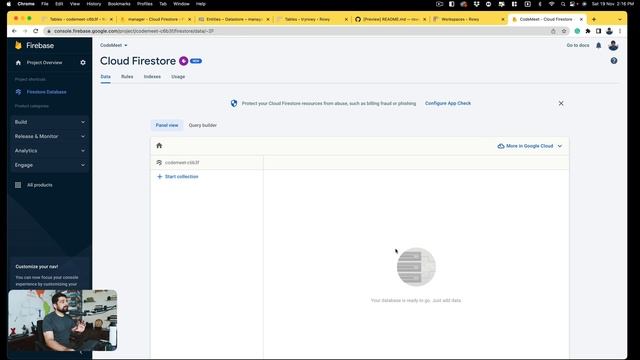Switch to the Usage tab

pos(178,77)
